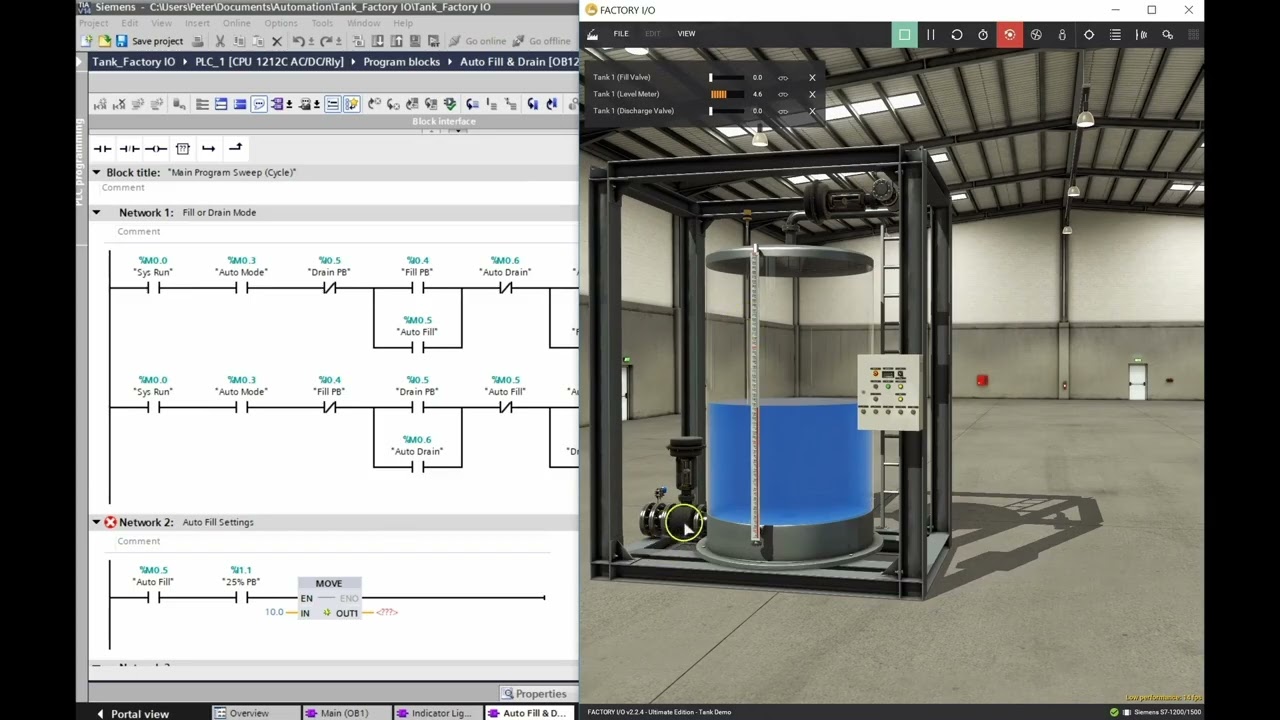Collapse Network 2 Auto Fill Settings
The height and width of the screenshot is (720, 1280).
tap(97, 522)
